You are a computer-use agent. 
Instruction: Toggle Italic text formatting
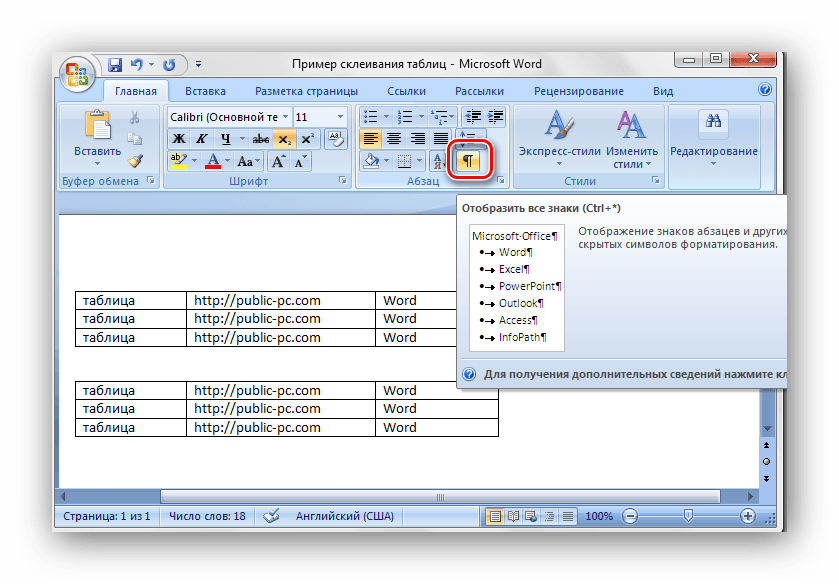pos(202,139)
